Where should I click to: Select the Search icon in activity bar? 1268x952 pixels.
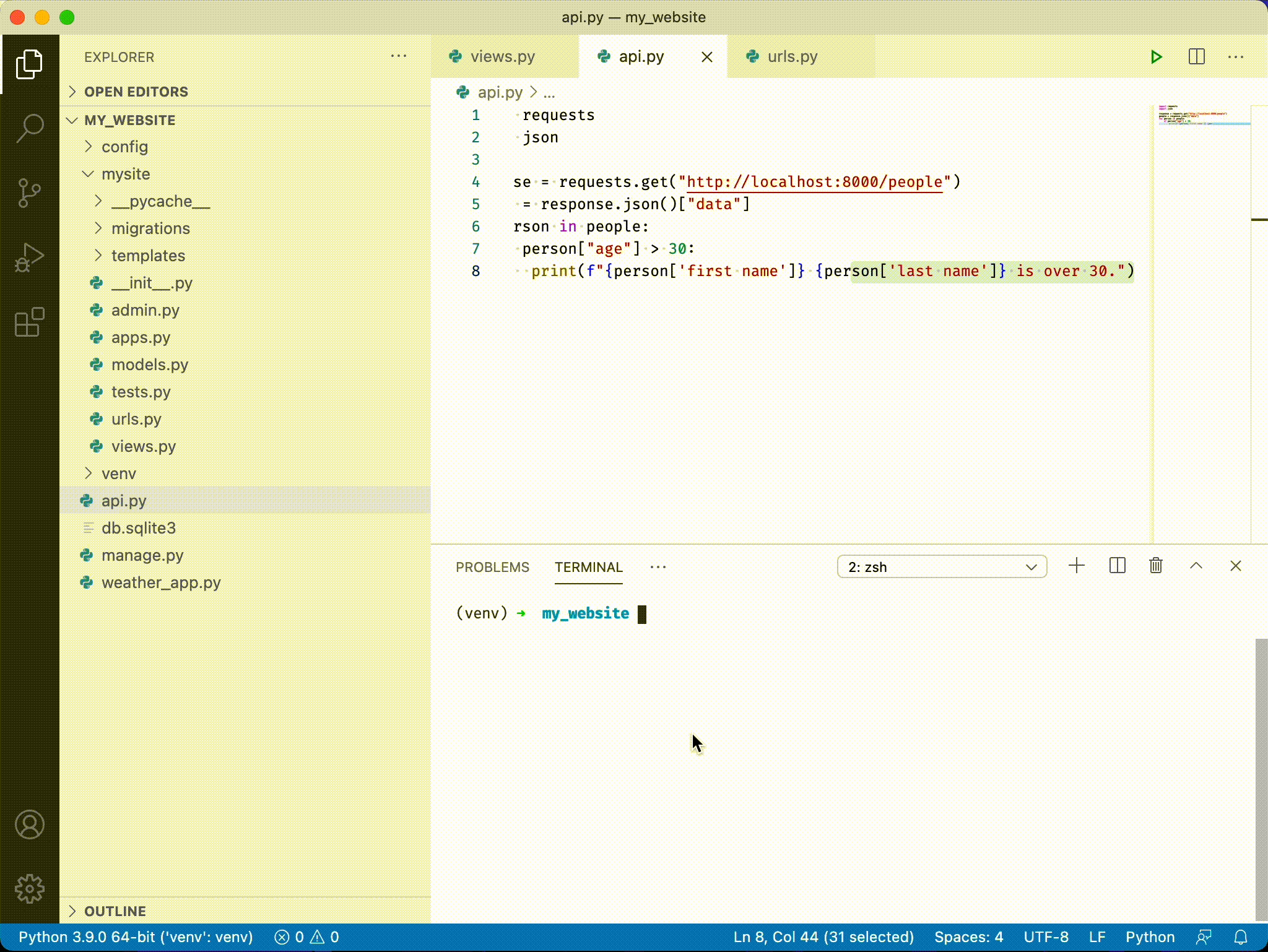30,128
